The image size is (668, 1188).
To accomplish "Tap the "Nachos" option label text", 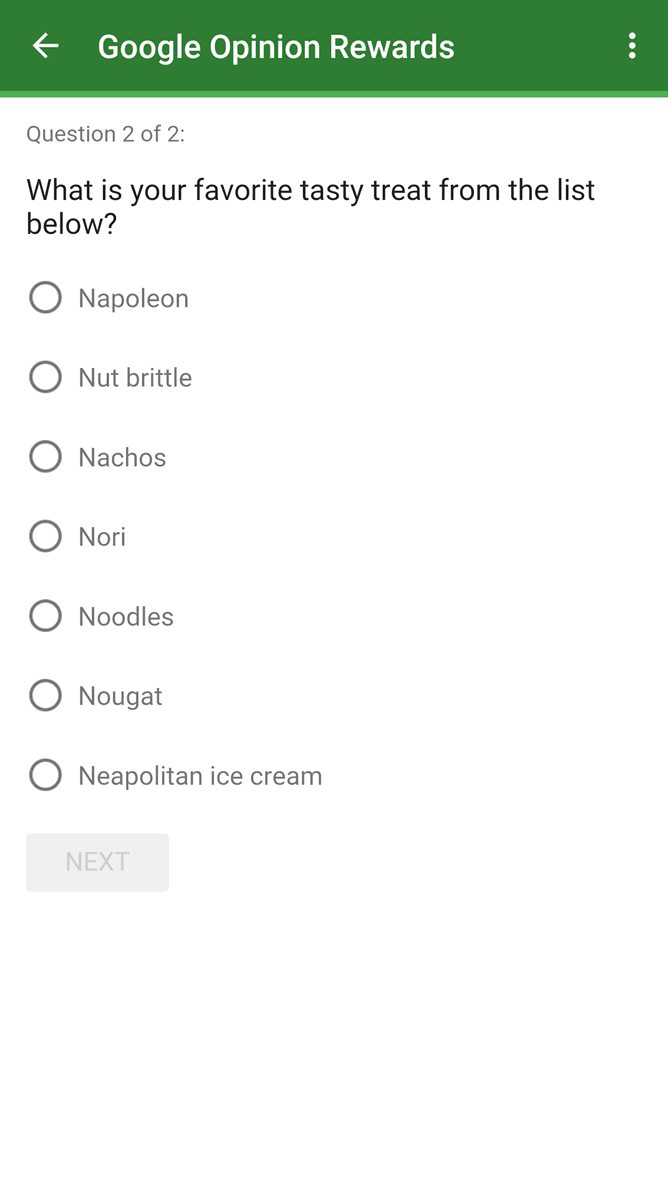I will 122,458.
